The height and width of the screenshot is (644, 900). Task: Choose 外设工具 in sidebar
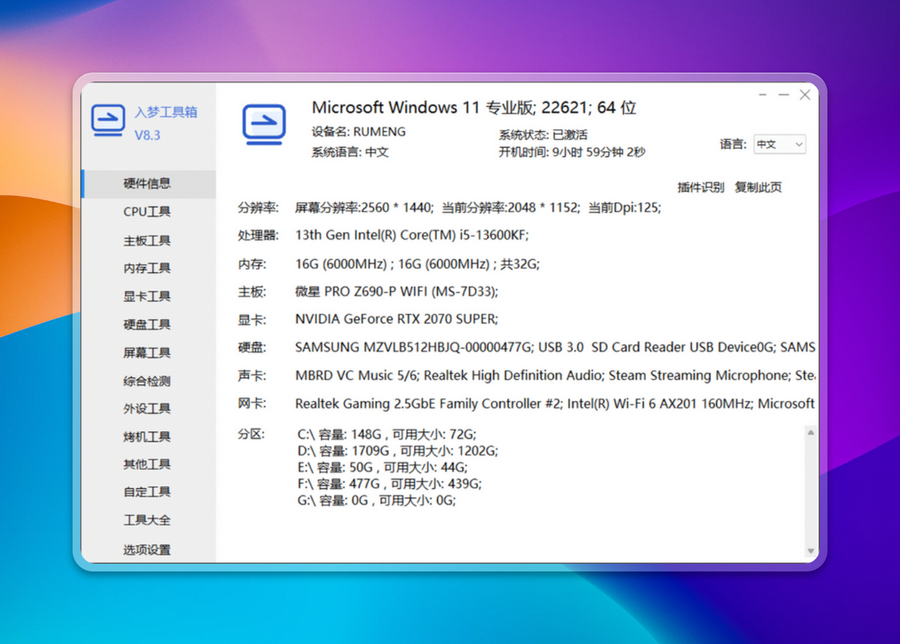point(149,409)
